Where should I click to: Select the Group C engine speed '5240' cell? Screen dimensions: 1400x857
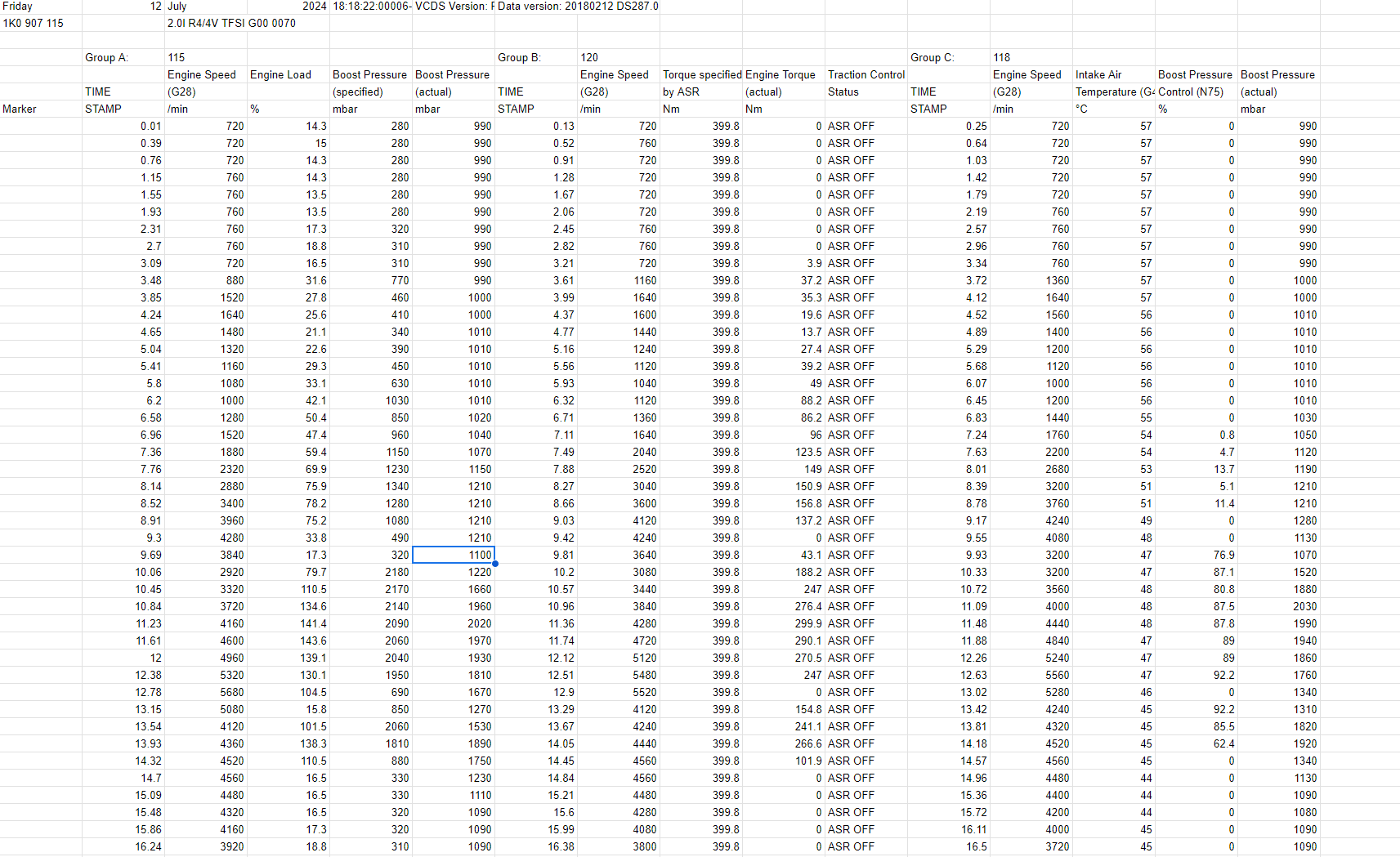pyautogui.click(x=1031, y=658)
